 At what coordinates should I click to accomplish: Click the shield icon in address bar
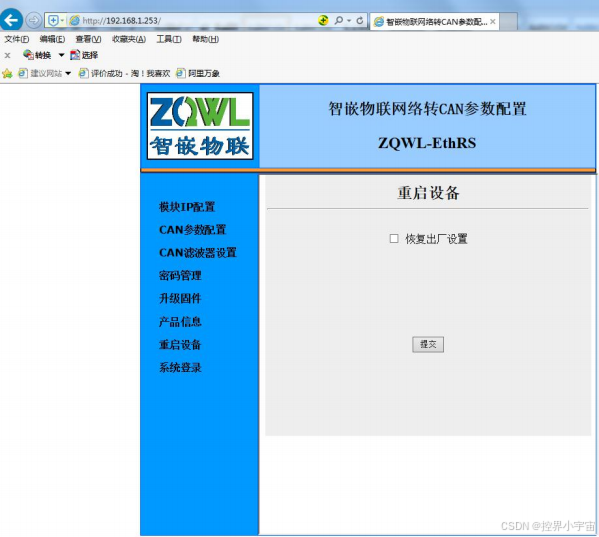coord(53,21)
